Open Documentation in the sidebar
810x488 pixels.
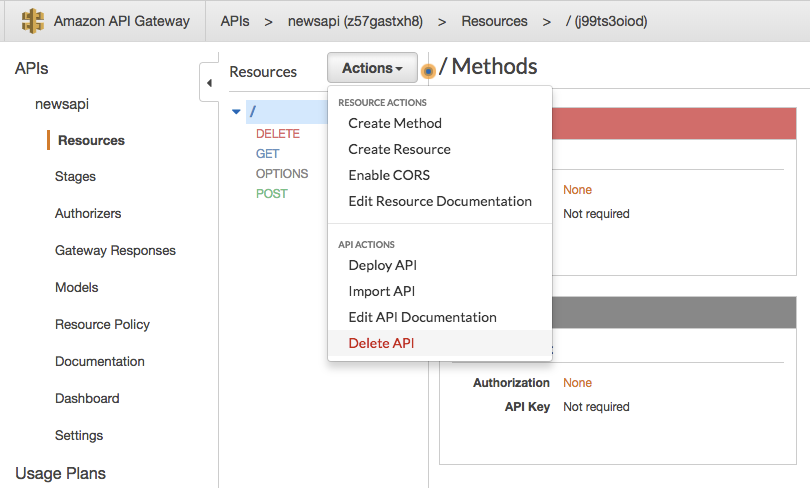tap(100, 361)
